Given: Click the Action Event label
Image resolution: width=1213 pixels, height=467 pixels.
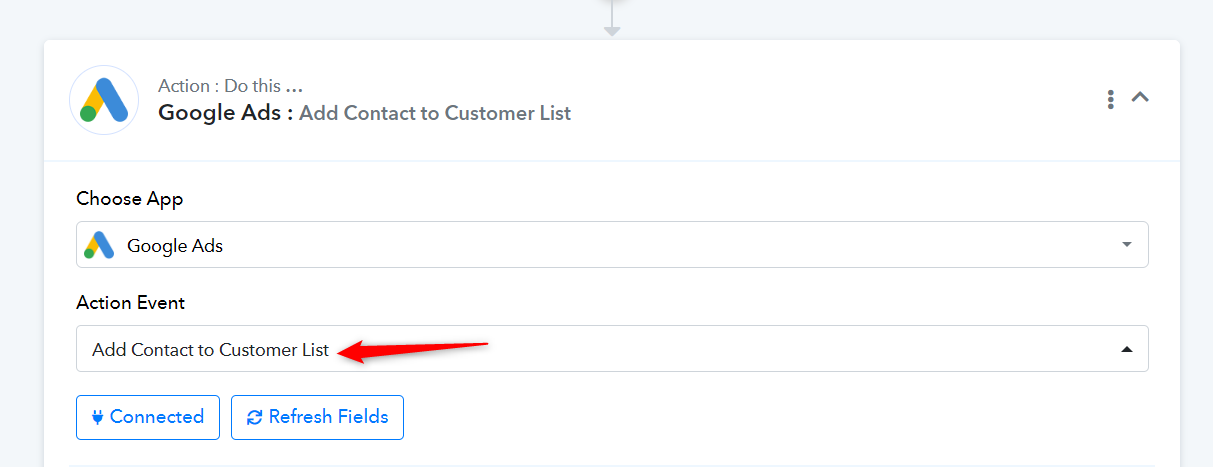Looking at the screenshot, I should click(131, 303).
